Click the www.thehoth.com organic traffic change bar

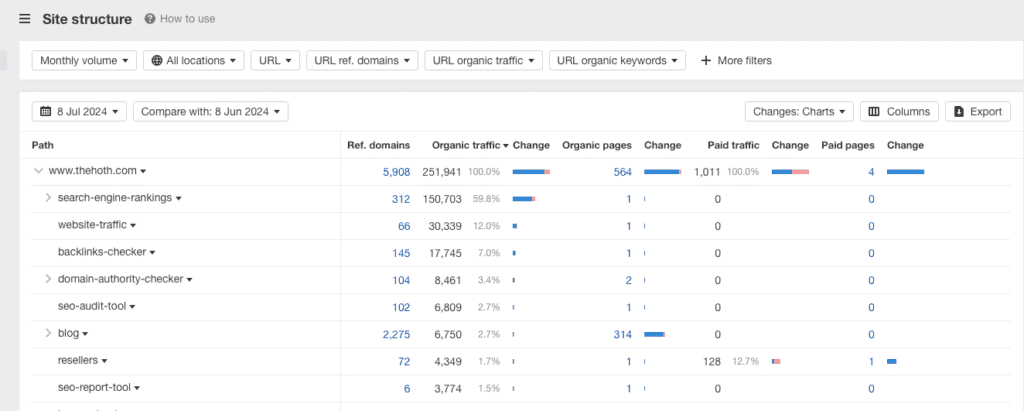(x=531, y=172)
